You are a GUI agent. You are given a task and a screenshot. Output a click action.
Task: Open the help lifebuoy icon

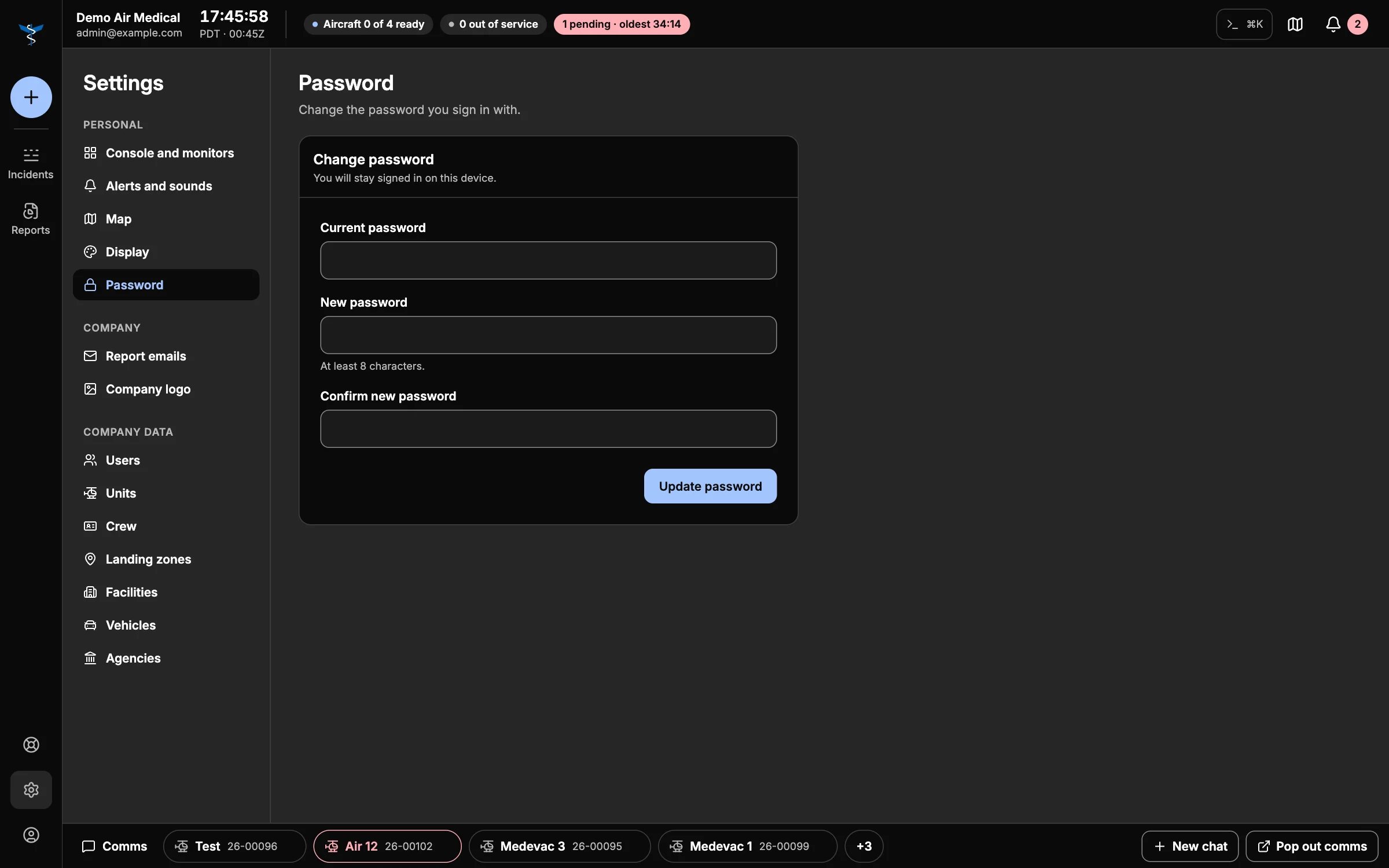31,745
